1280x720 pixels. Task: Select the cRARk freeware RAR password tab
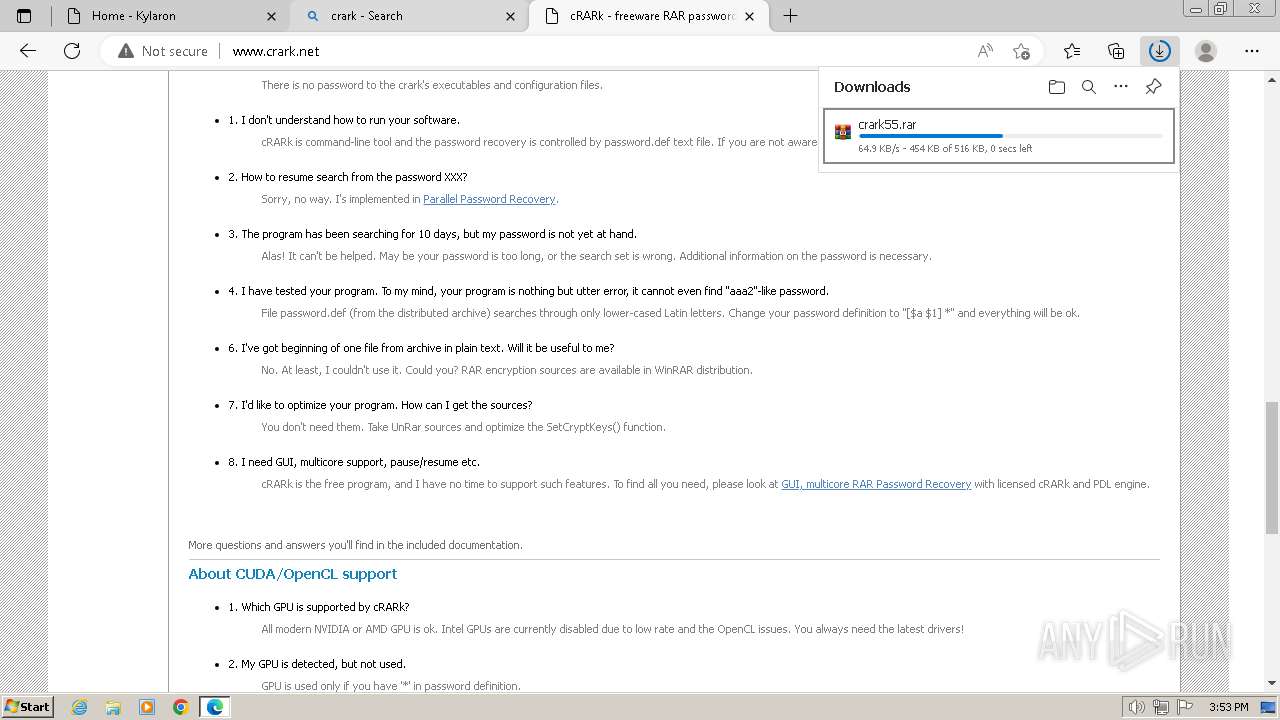pos(648,16)
